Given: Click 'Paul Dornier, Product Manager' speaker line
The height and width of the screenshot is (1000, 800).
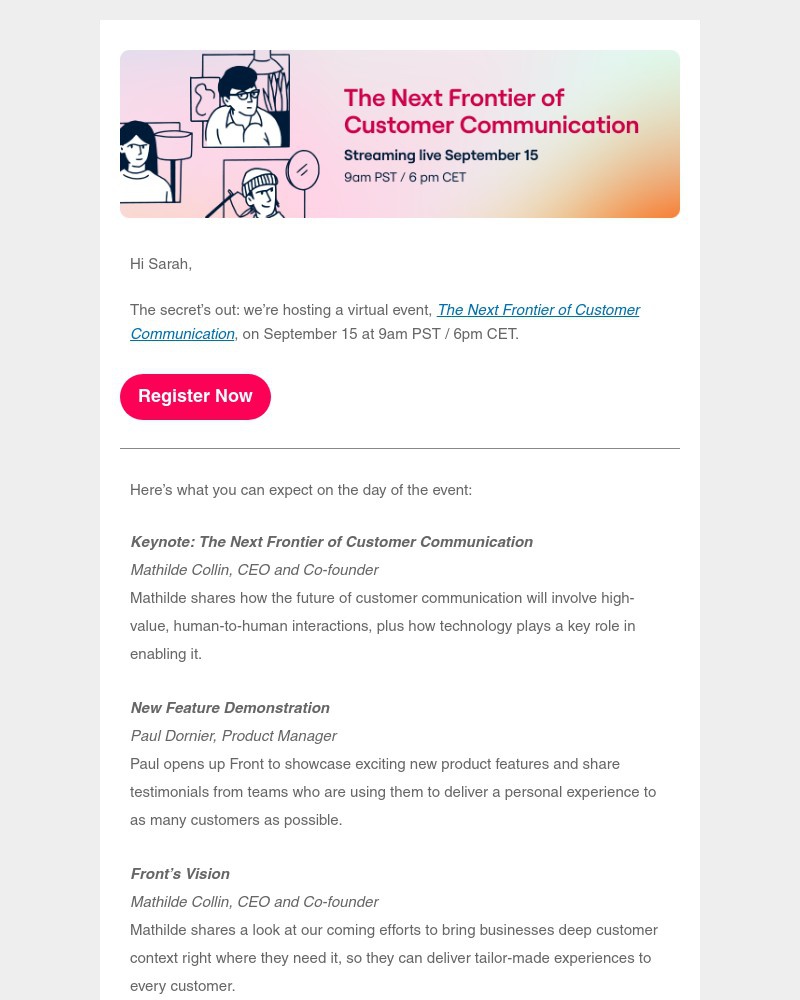Looking at the screenshot, I should (x=233, y=736).
